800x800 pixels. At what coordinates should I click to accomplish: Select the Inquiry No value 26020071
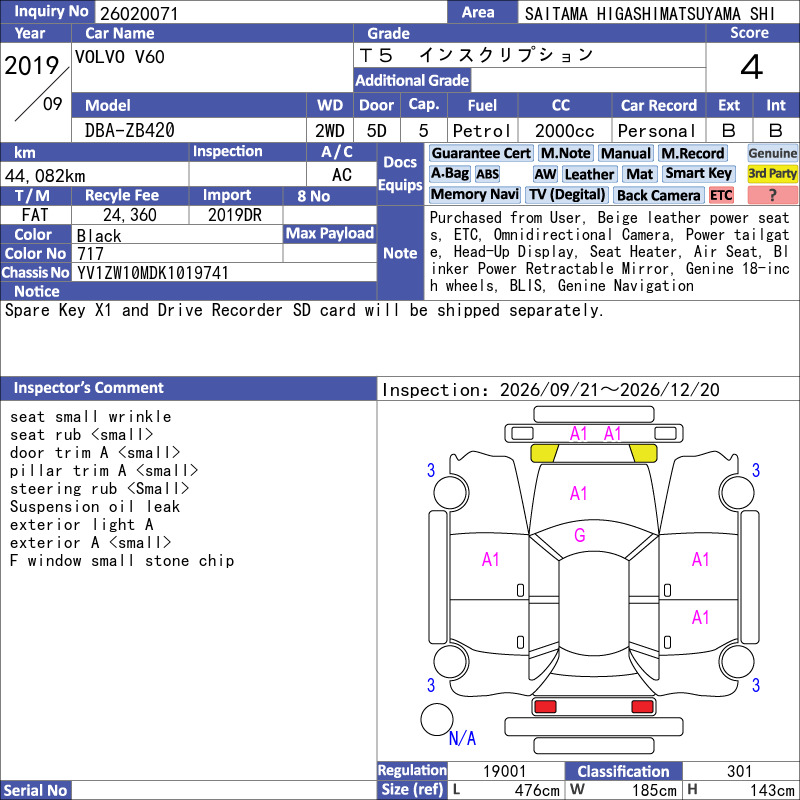[x=139, y=14]
